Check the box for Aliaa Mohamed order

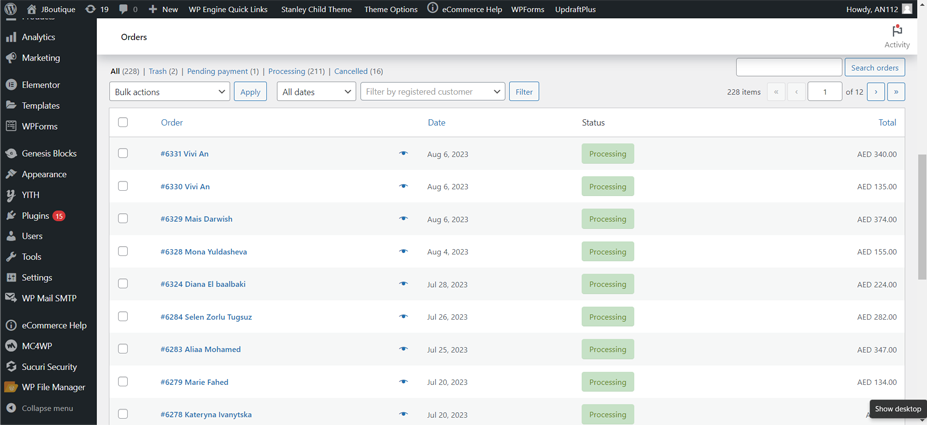click(x=123, y=349)
